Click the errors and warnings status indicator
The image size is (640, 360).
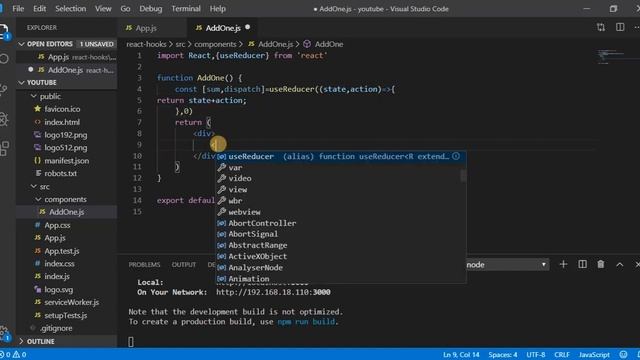[13, 354]
